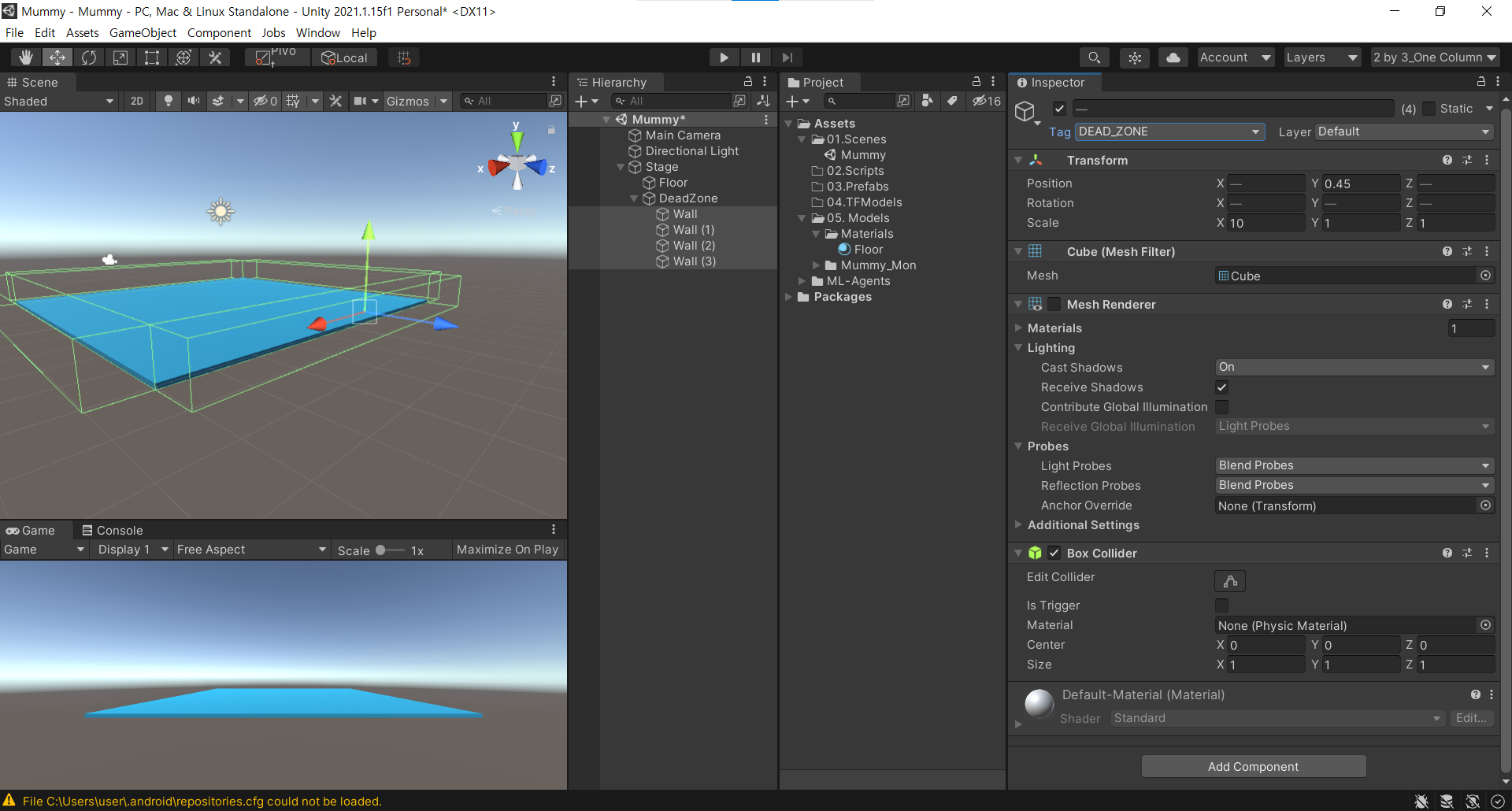The height and width of the screenshot is (811, 1512).
Task: Click the Position Y field
Action: [1360, 183]
